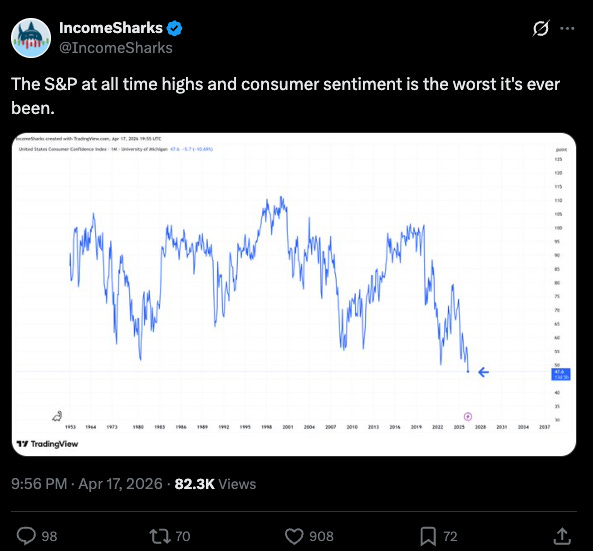Open the IncomeSharks display name link

111,28
